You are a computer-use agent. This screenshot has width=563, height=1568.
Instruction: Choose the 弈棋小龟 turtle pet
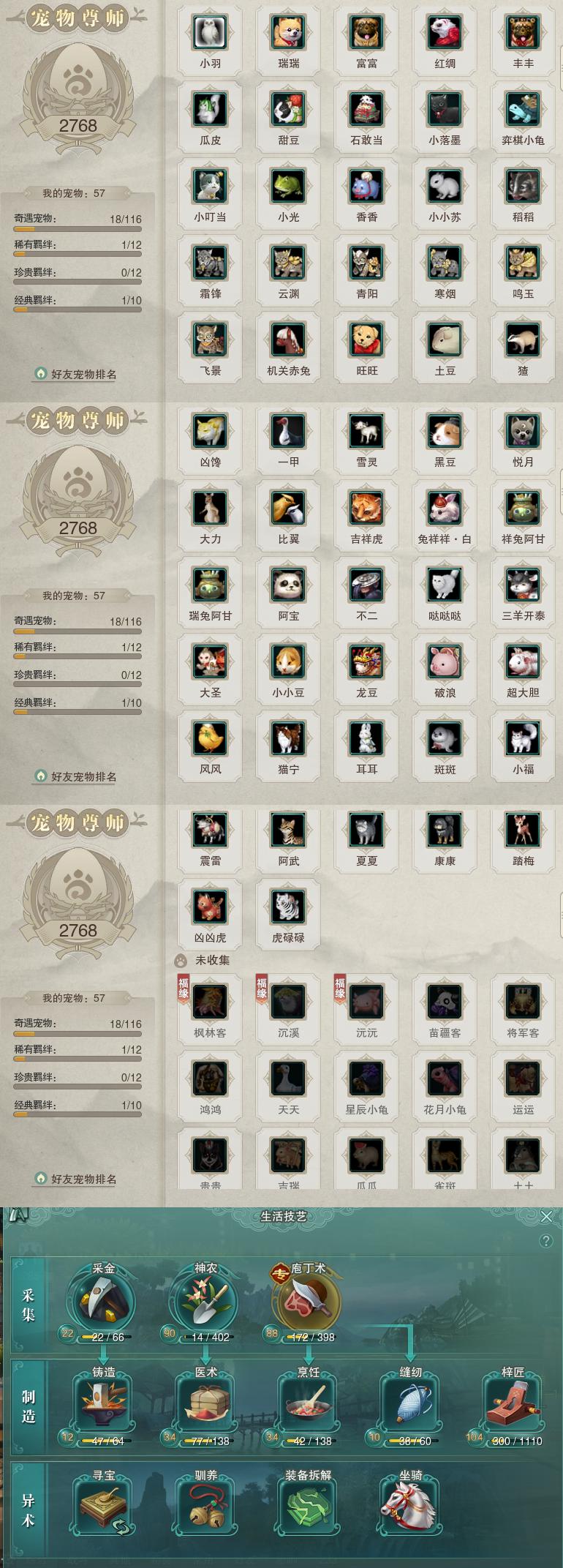tap(524, 110)
